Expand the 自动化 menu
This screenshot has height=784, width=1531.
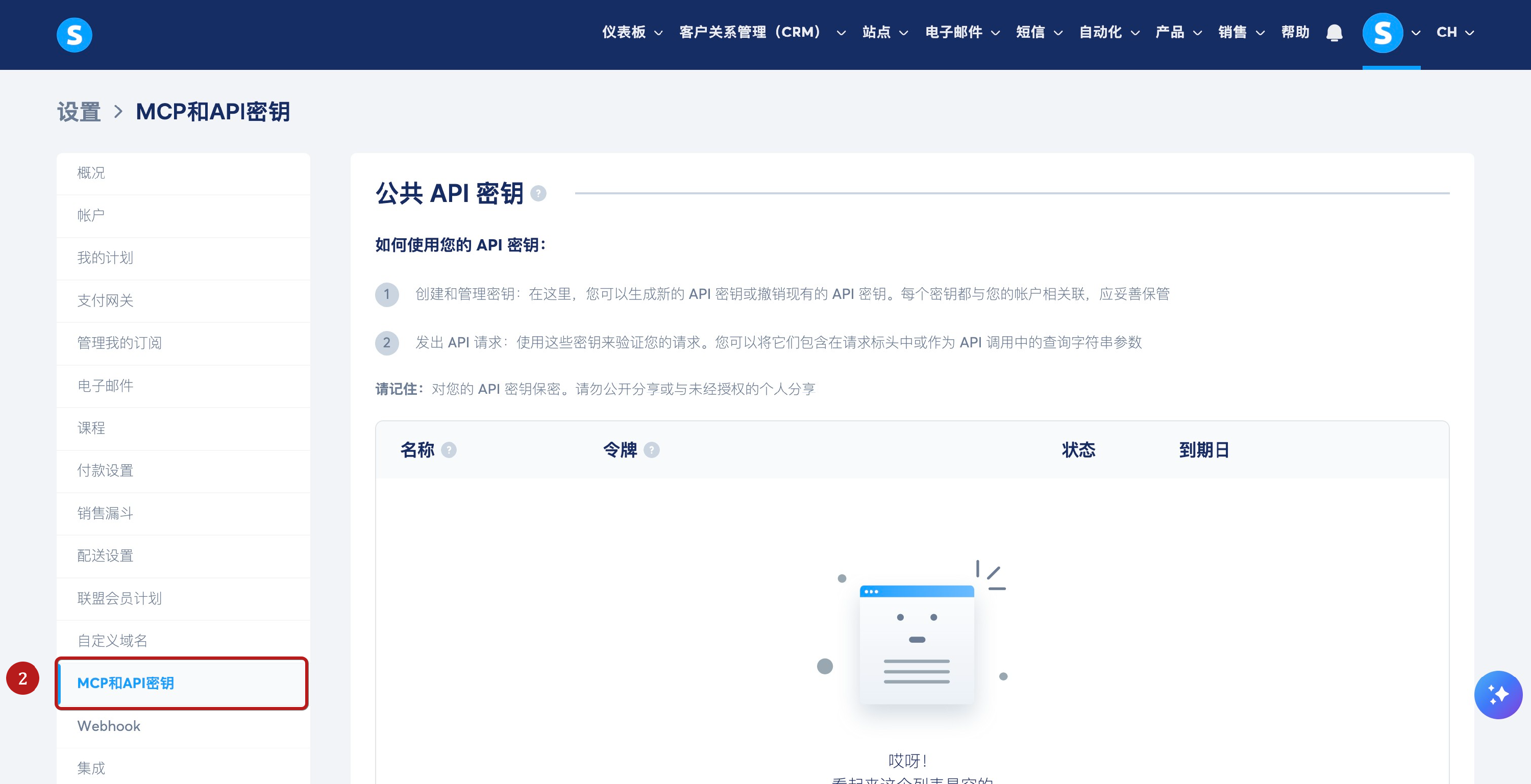pyautogui.click(x=1108, y=33)
